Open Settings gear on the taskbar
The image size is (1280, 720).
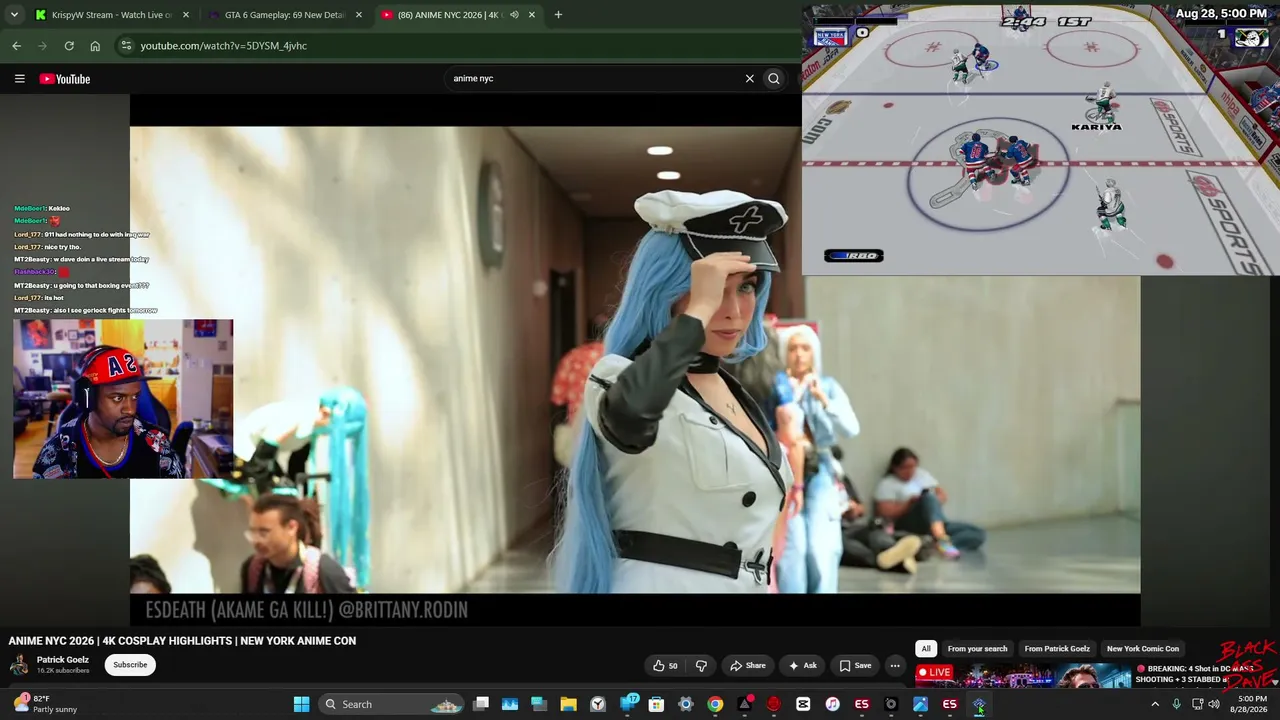[x=686, y=704]
